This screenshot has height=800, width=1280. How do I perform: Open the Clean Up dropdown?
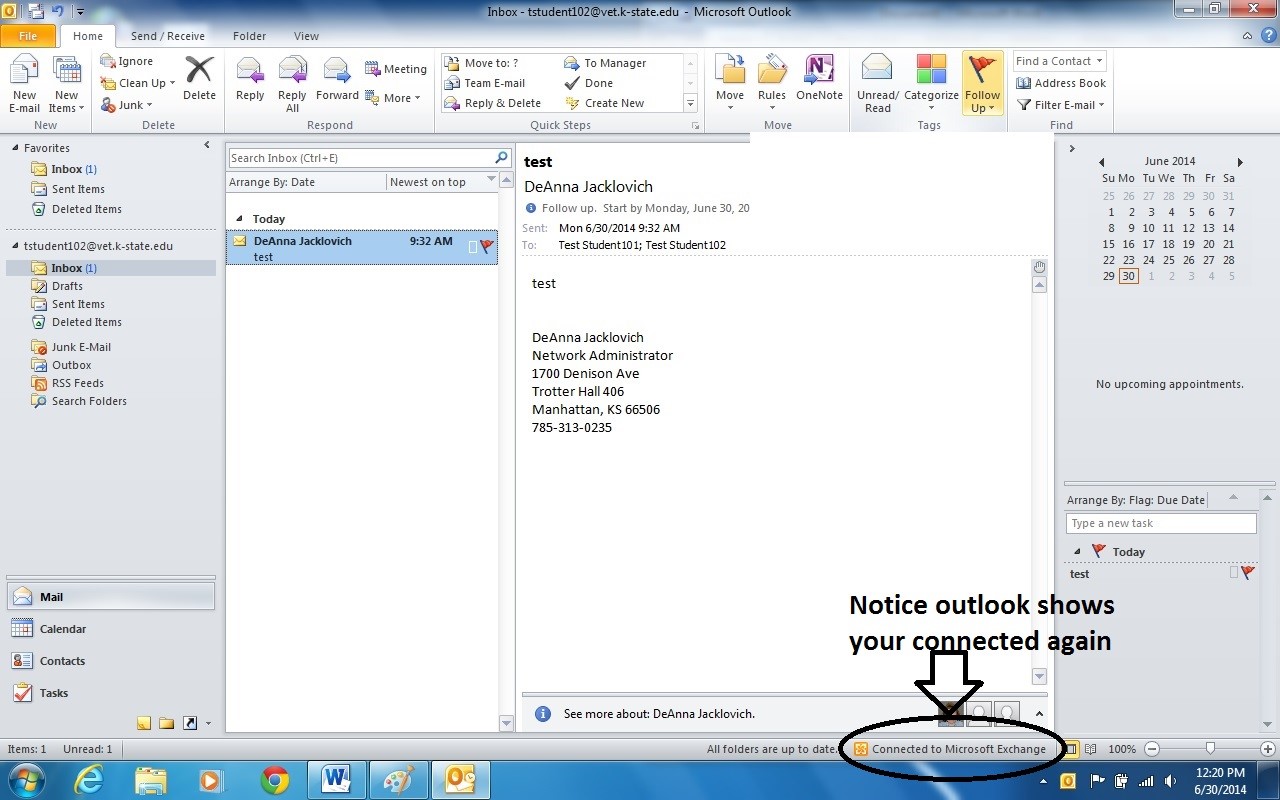(138, 83)
